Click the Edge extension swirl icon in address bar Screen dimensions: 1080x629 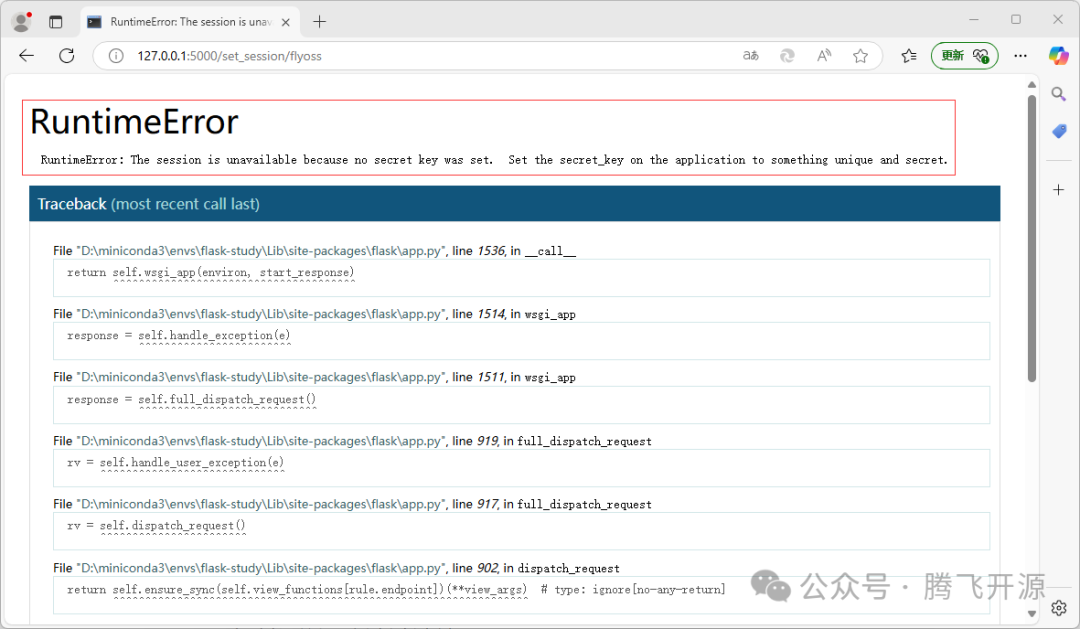point(787,56)
